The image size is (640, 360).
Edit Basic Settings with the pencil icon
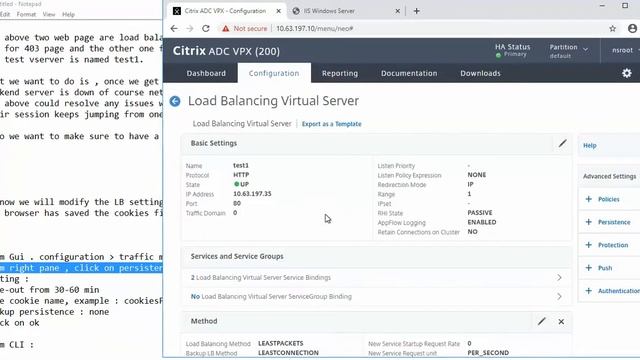(x=562, y=143)
